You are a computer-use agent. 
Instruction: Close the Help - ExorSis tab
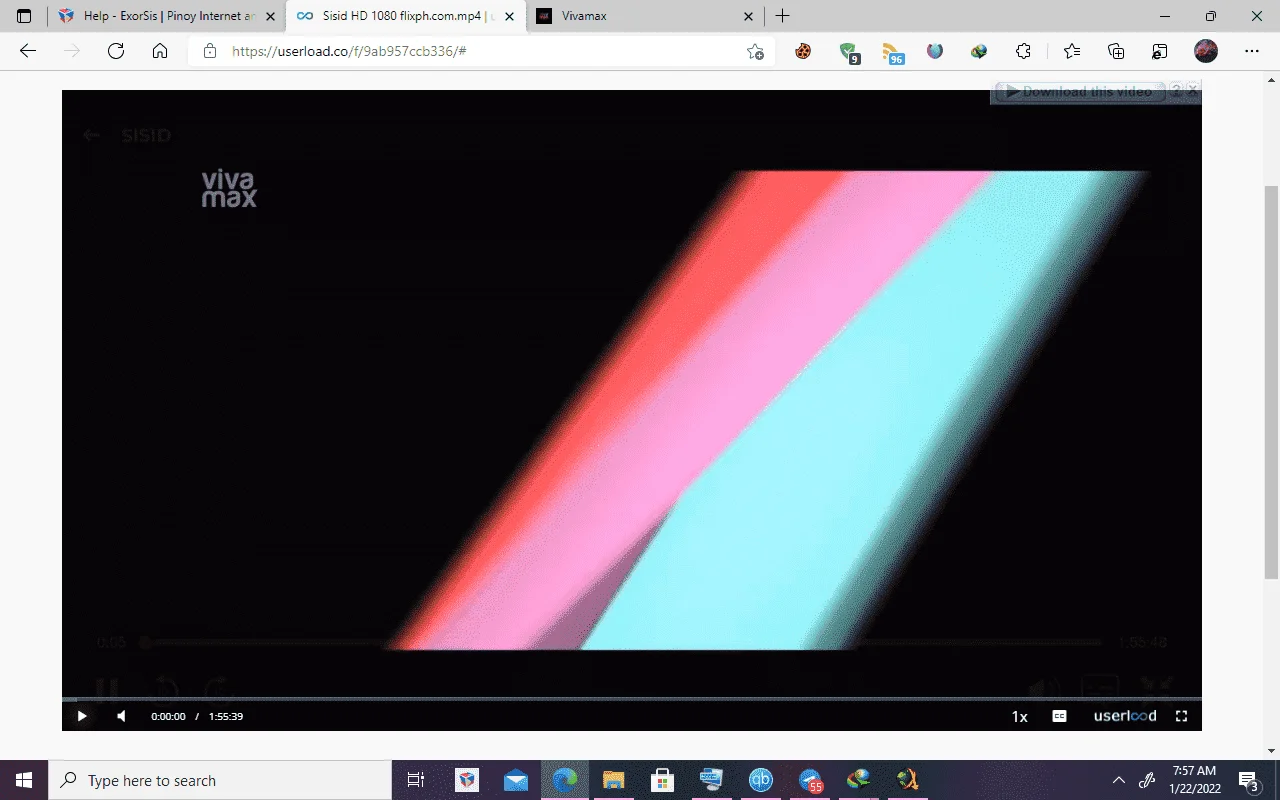tap(270, 16)
